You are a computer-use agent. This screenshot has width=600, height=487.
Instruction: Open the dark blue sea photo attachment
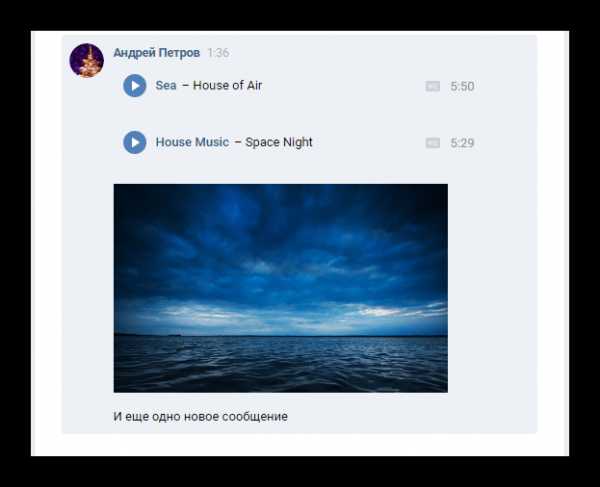(x=280, y=288)
